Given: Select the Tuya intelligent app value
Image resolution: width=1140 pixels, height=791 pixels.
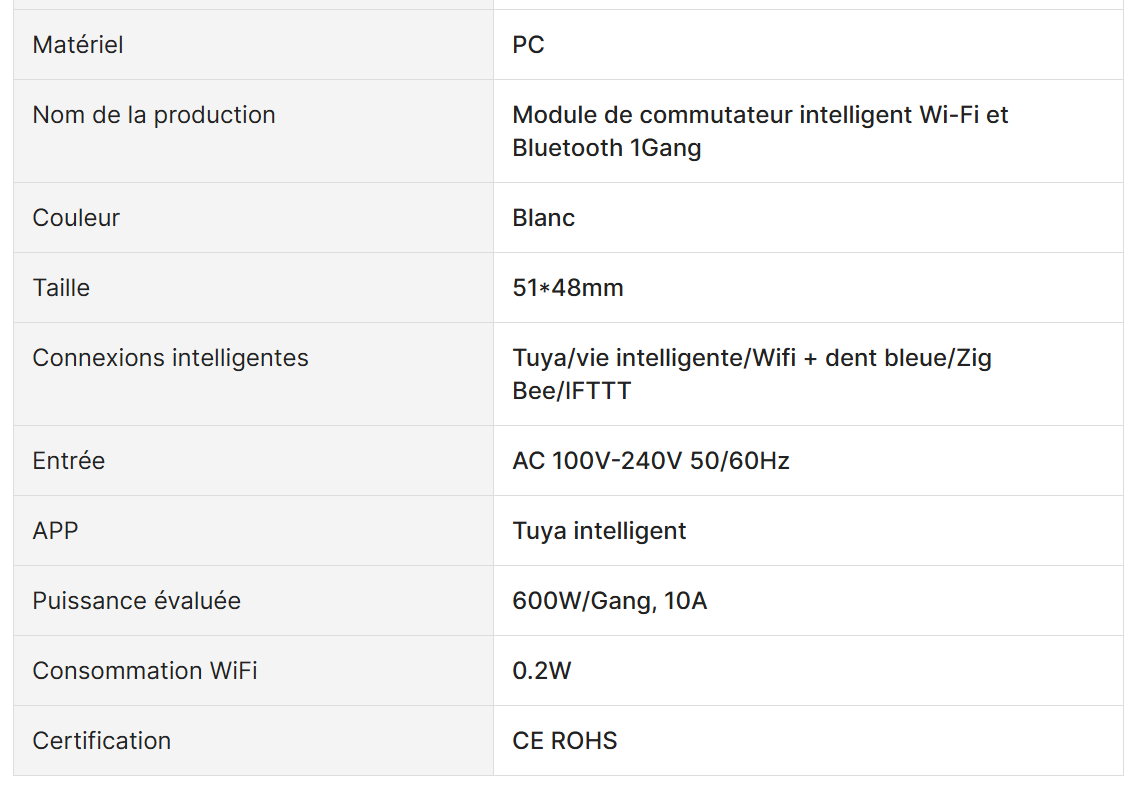Looking at the screenshot, I should tap(599, 531).
